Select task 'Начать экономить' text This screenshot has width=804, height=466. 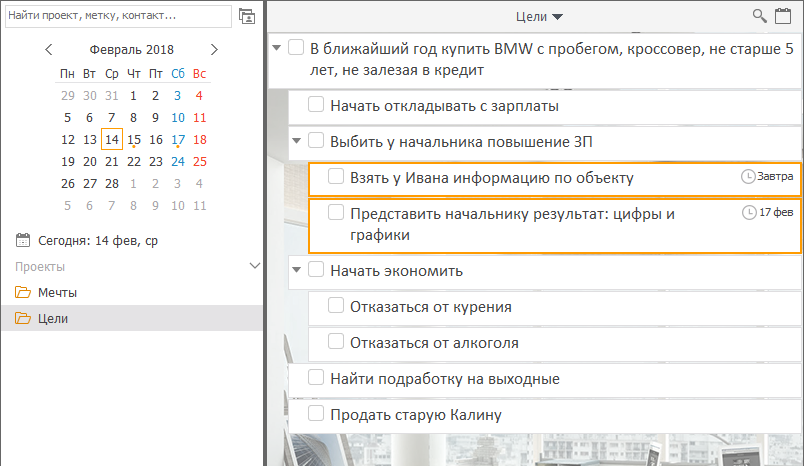click(396, 271)
